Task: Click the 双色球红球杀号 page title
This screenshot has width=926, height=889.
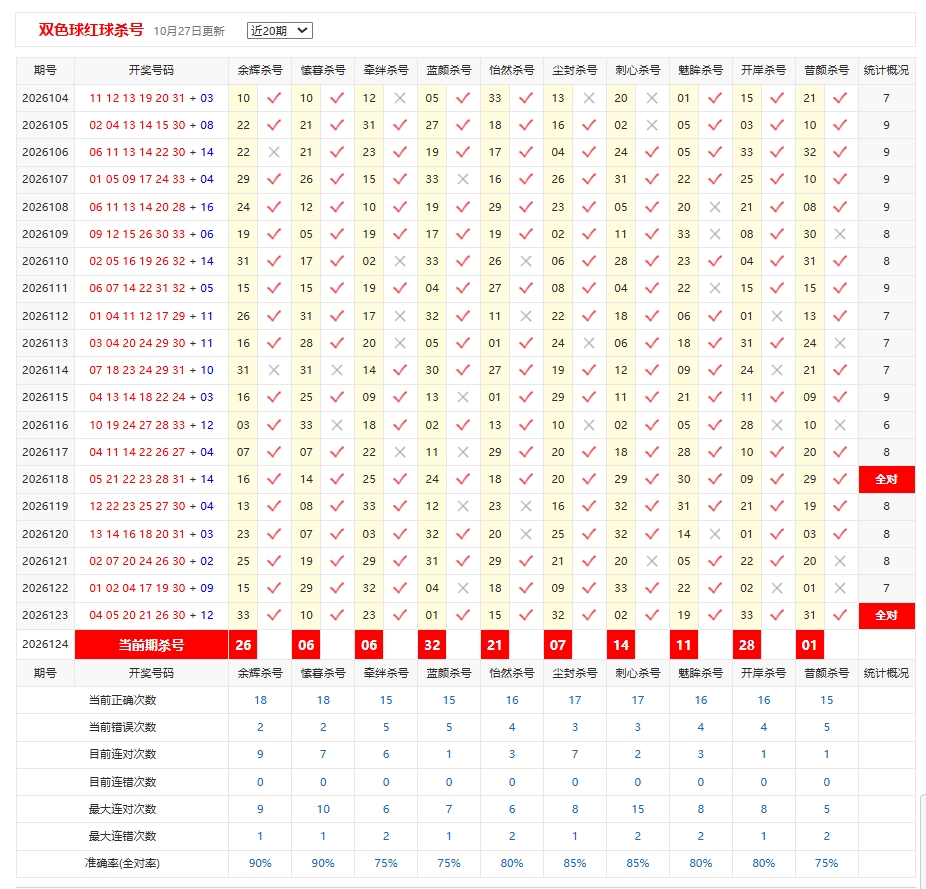Action: (x=91, y=30)
